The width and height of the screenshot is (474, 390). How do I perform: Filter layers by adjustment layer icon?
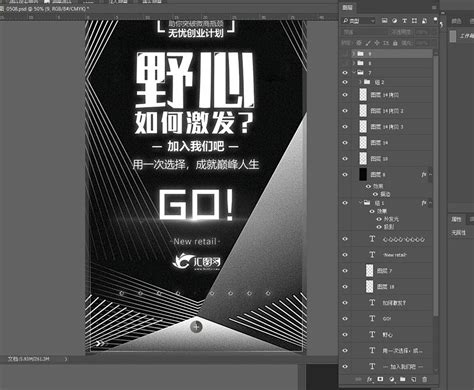394,21
